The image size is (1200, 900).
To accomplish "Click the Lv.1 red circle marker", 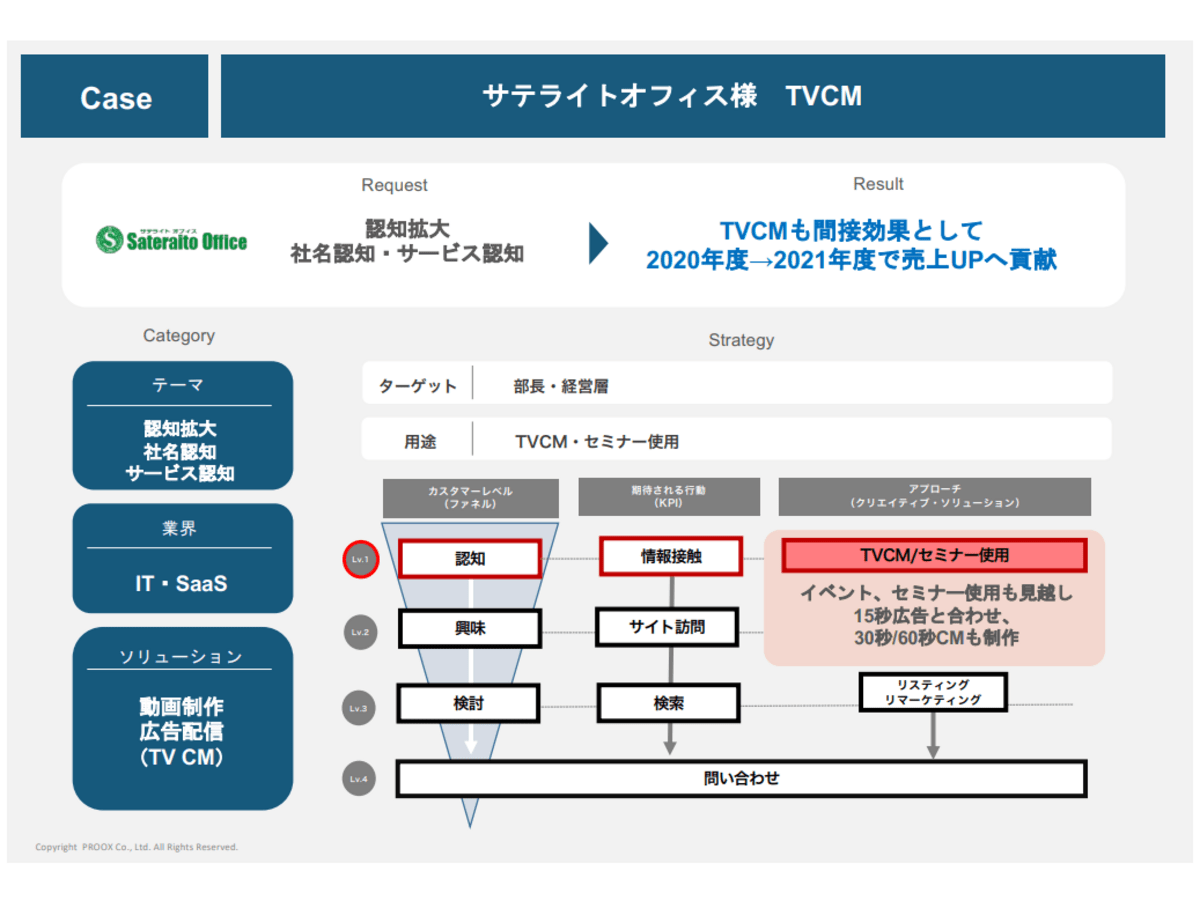I will point(359,560).
